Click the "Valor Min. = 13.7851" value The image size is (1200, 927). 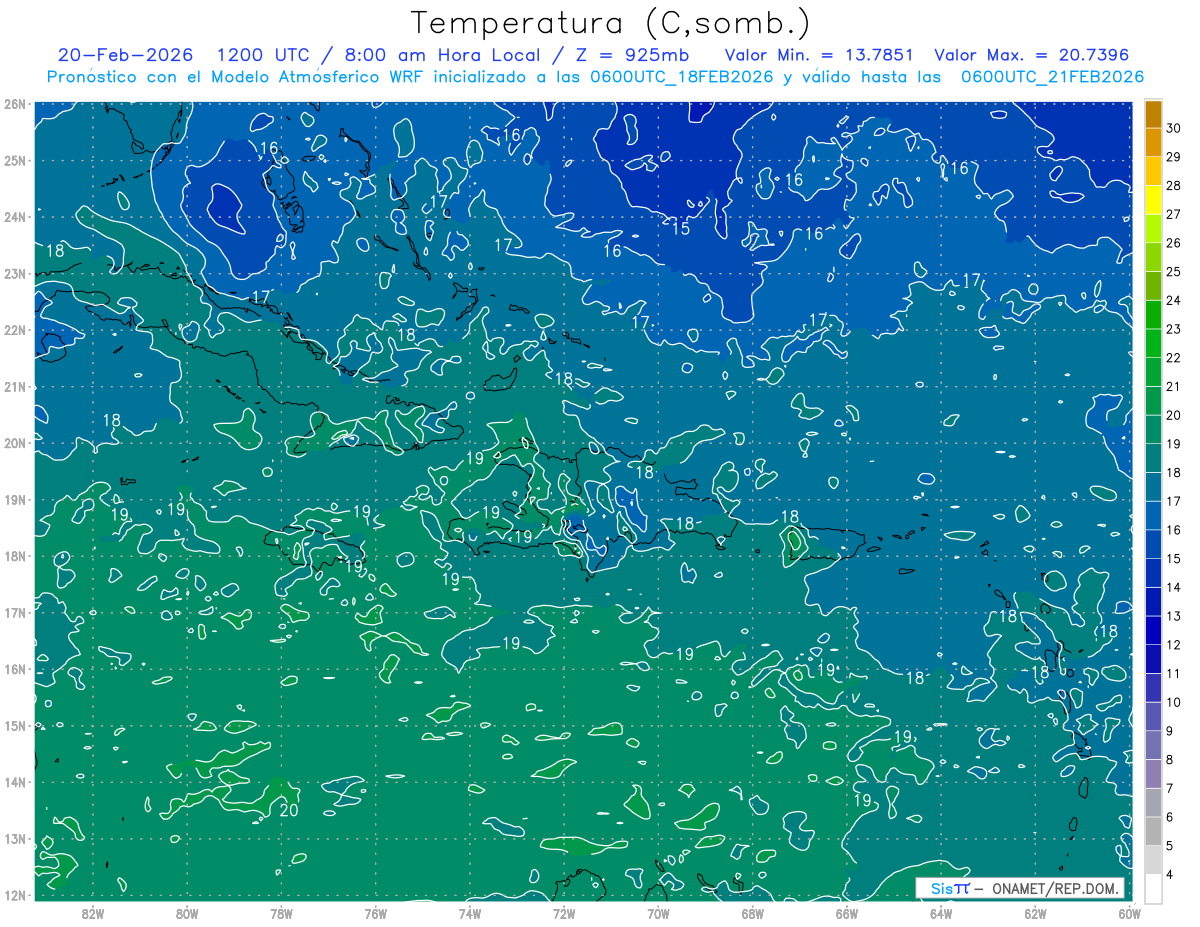pyautogui.click(x=819, y=55)
